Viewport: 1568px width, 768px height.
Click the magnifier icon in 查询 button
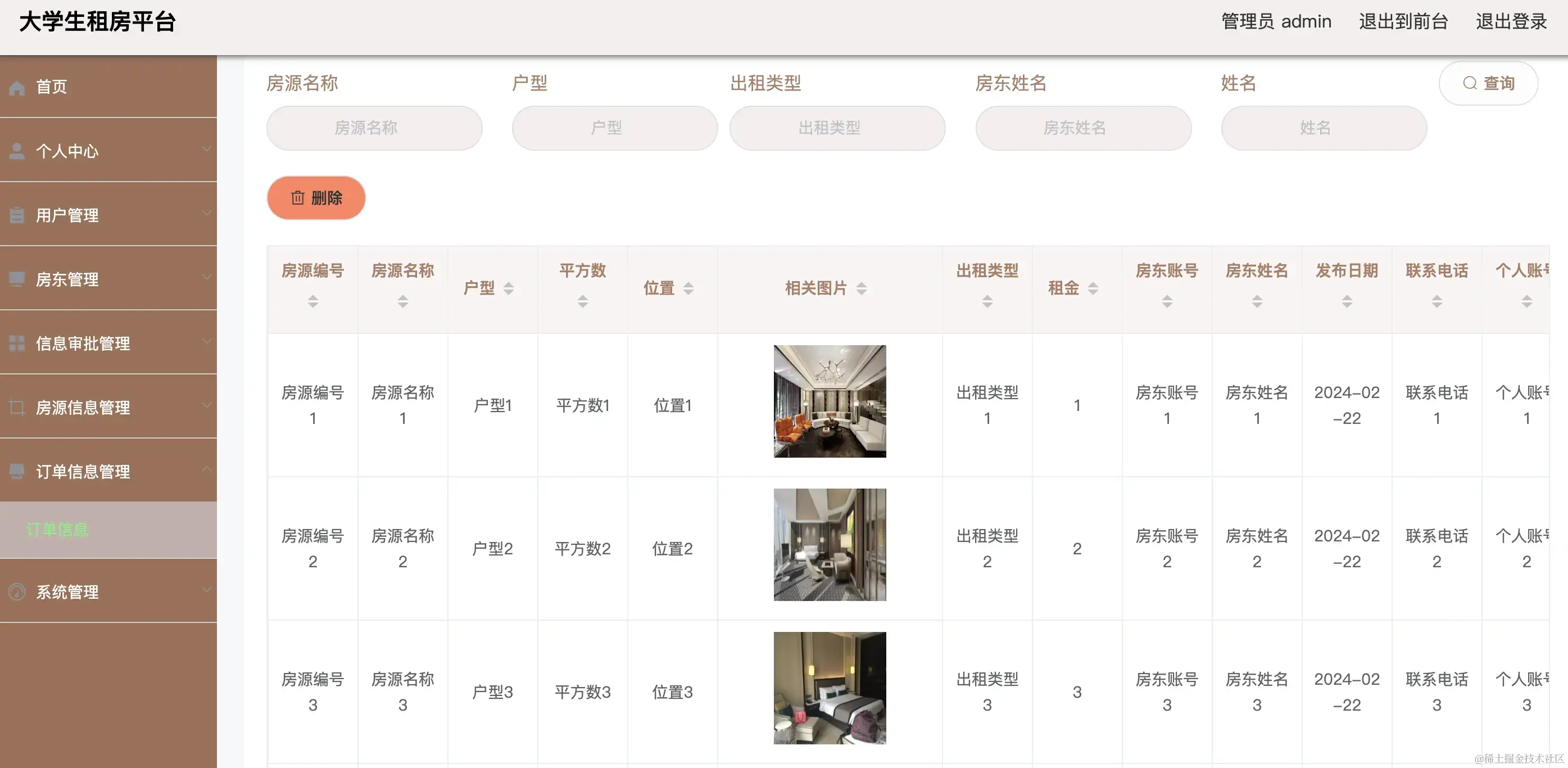coord(1471,83)
